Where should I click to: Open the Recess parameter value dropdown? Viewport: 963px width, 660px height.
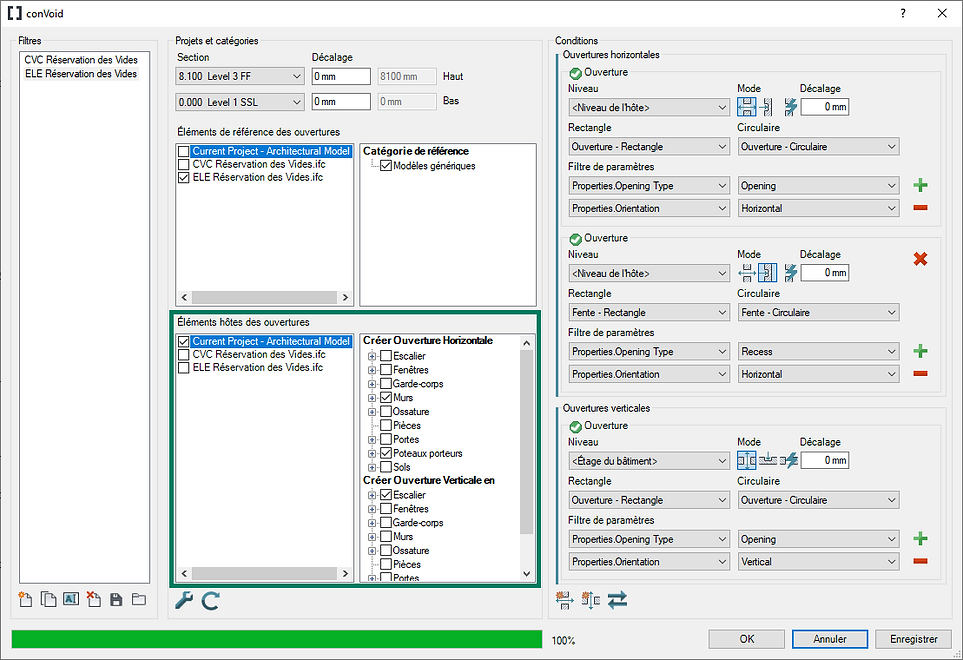click(x=818, y=352)
